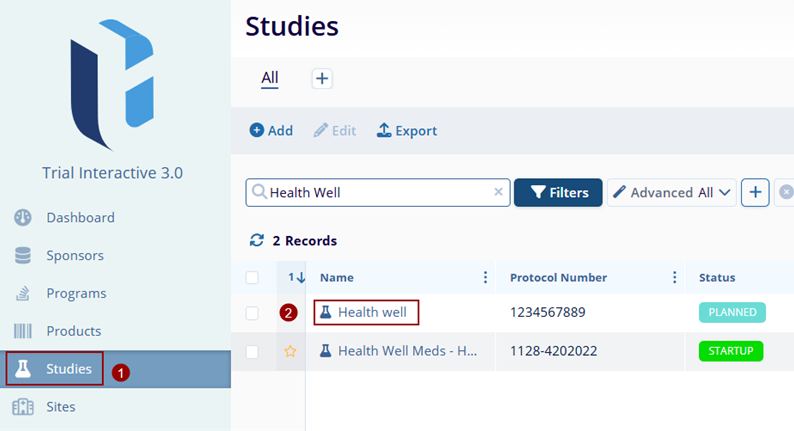This screenshot has height=431, width=794.
Task: Add a new view tab with plus icon
Action: (x=322, y=78)
